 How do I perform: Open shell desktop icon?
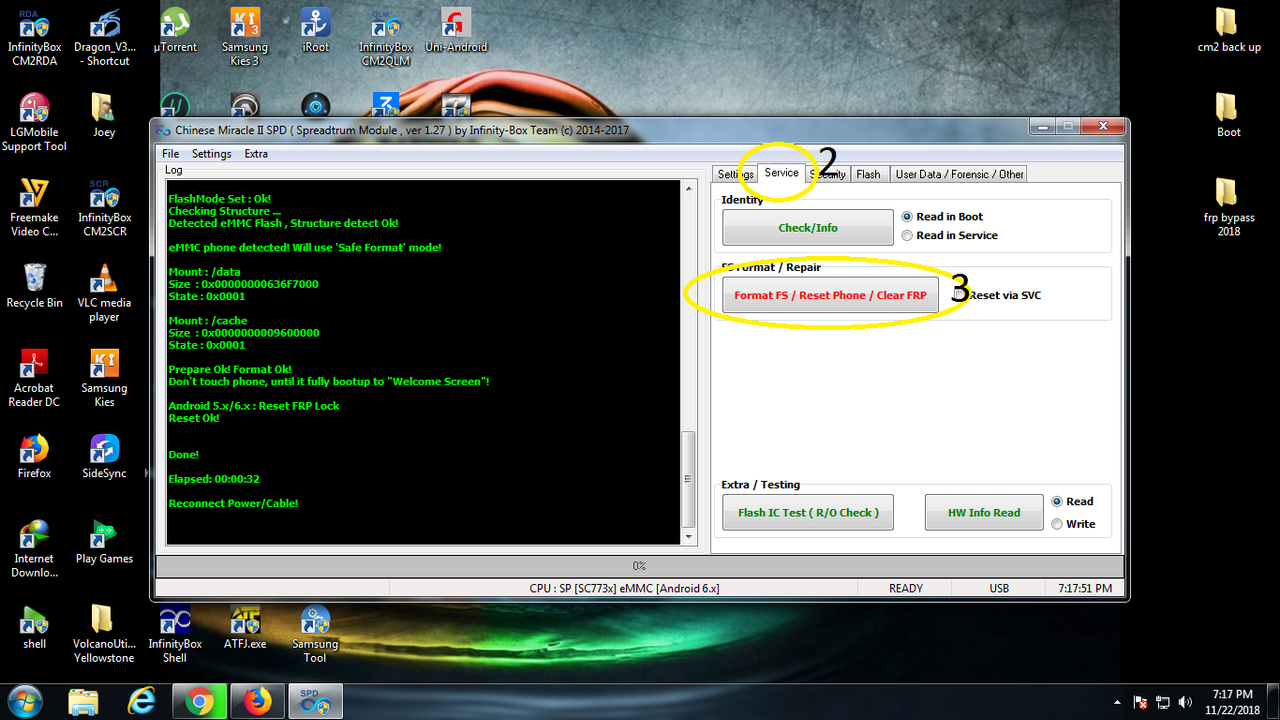click(x=34, y=627)
